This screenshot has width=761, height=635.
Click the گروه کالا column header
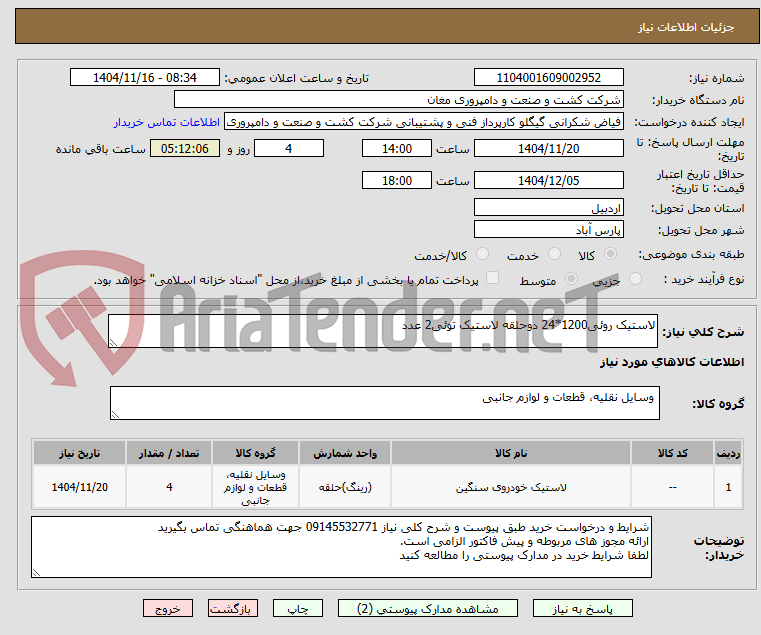point(255,453)
